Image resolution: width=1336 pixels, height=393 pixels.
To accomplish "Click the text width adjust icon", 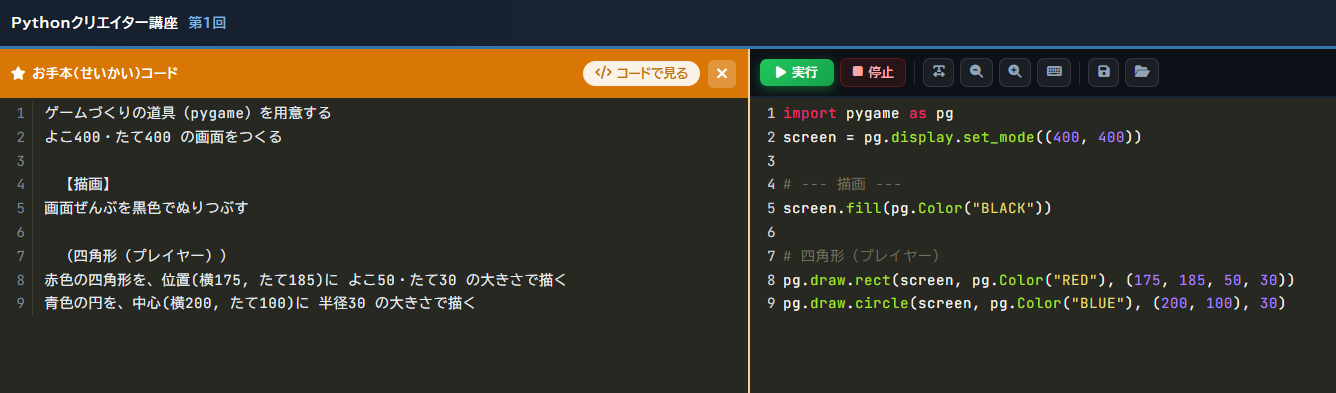I will click(x=938, y=72).
